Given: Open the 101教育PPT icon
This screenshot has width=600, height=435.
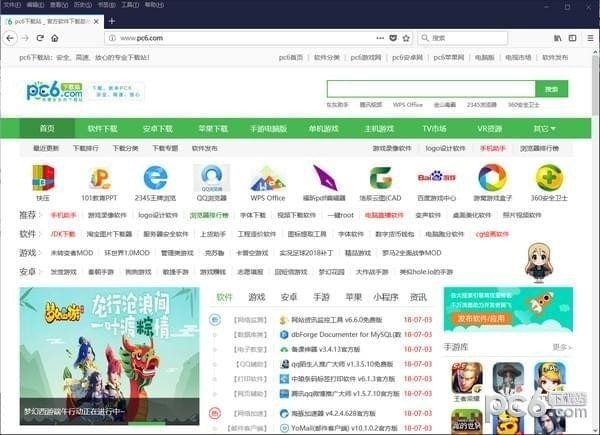Looking at the screenshot, I should [99, 178].
